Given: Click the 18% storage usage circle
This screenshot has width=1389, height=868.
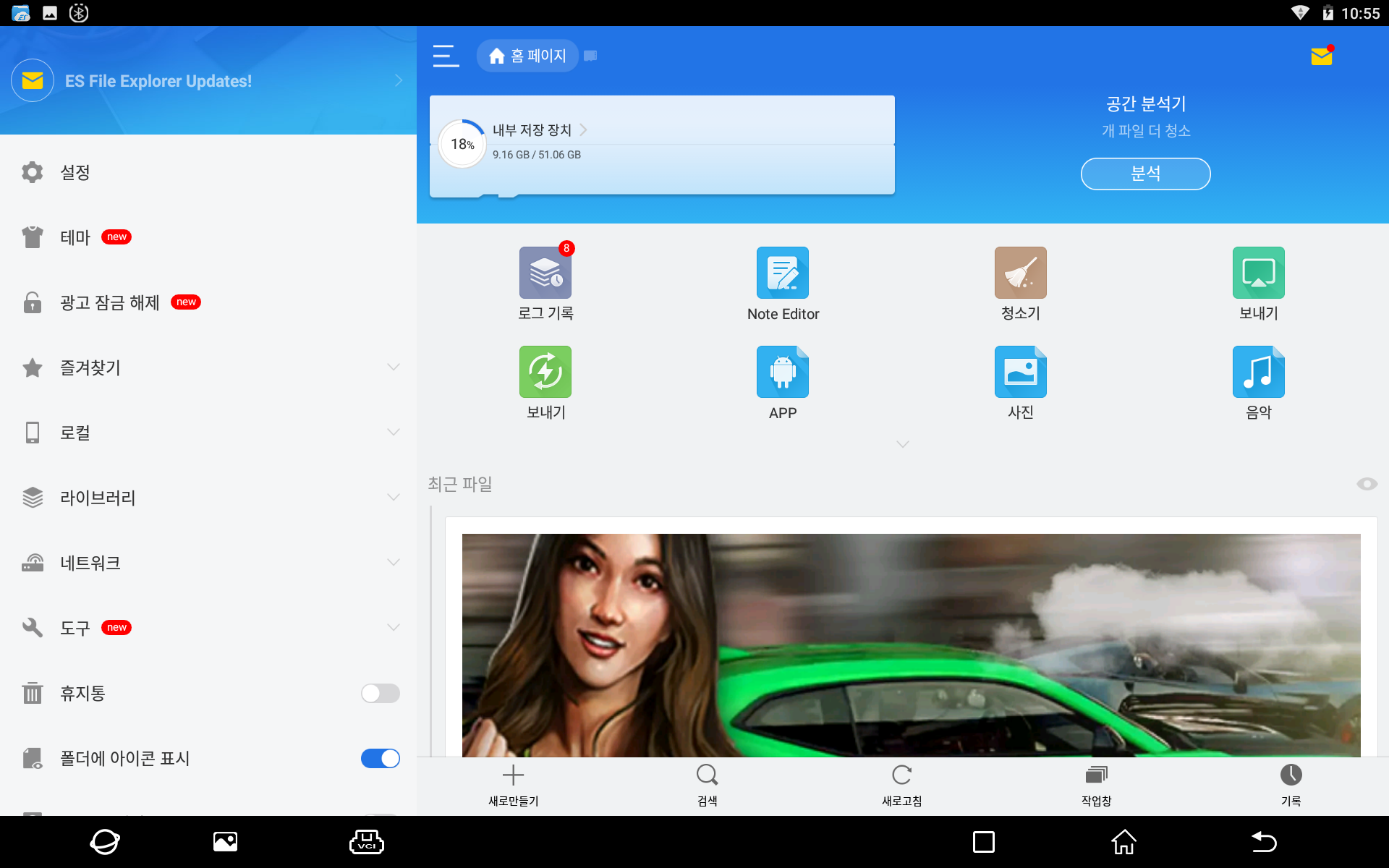Looking at the screenshot, I should pyautogui.click(x=462, y=144).
